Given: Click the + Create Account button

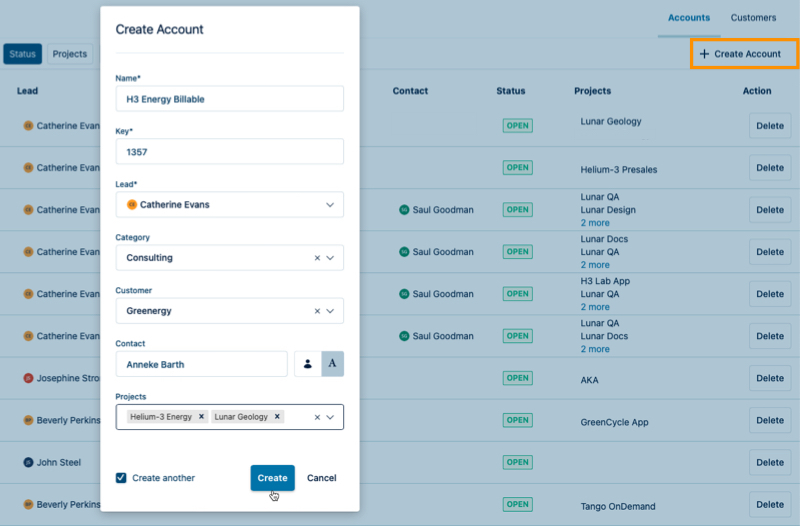Looking at the screenshot, I should 744,54.
